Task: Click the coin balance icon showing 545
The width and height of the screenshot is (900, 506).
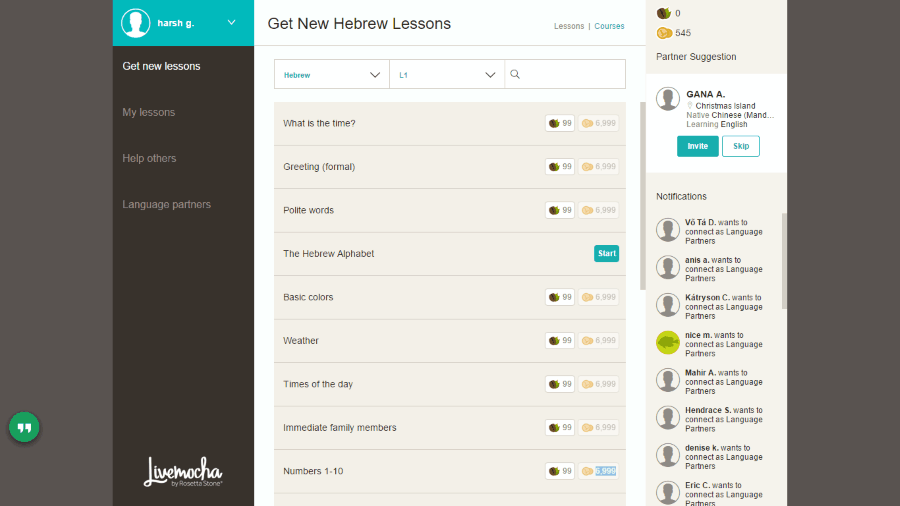Action: 664,33
